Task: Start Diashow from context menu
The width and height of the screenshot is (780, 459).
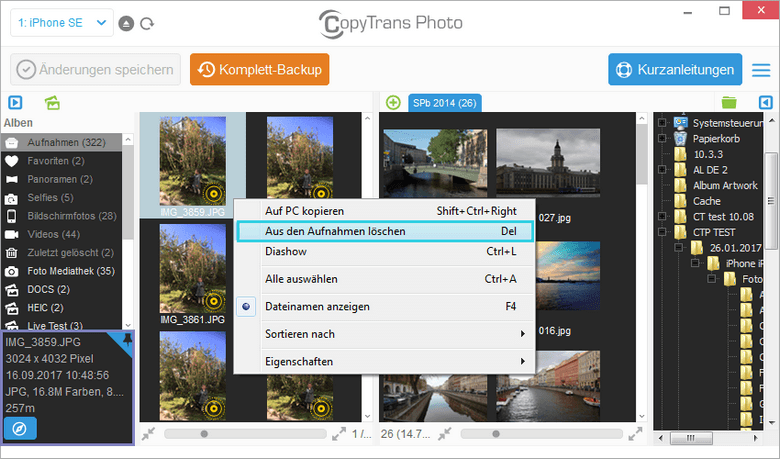Action: (x=384, y=252)
